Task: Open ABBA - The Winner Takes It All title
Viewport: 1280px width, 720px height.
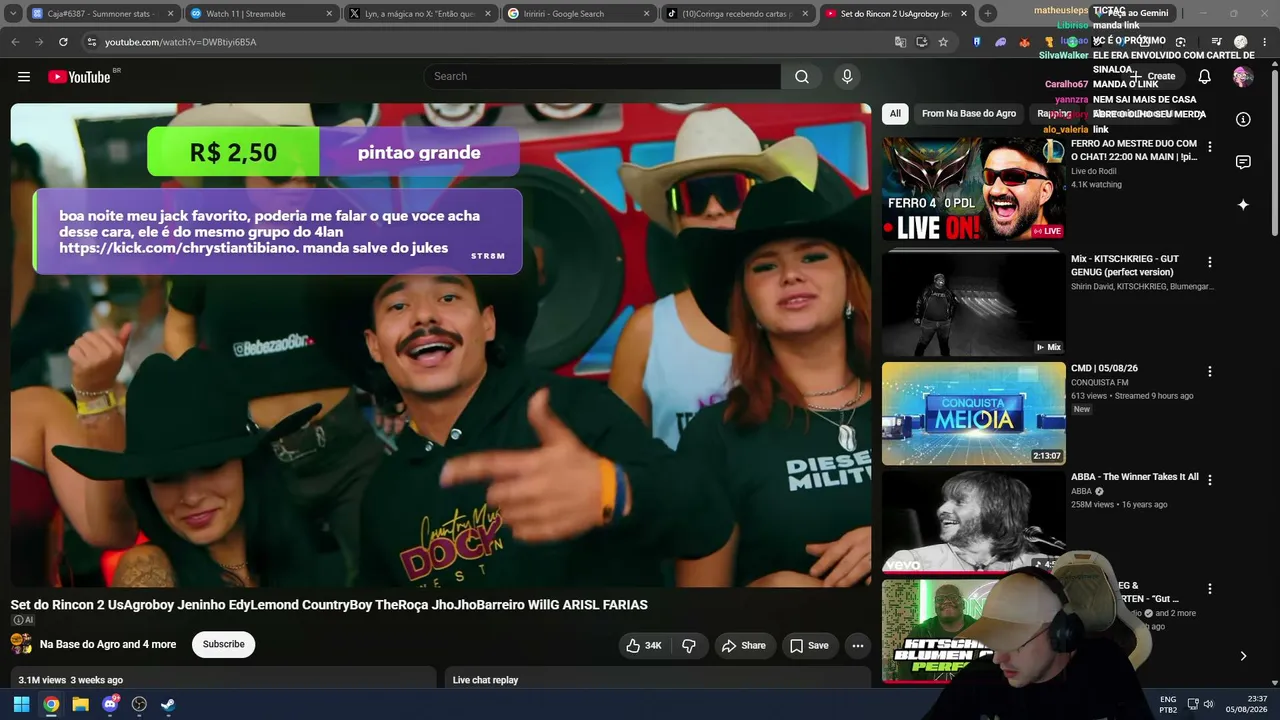Action: pos(1134,477)
